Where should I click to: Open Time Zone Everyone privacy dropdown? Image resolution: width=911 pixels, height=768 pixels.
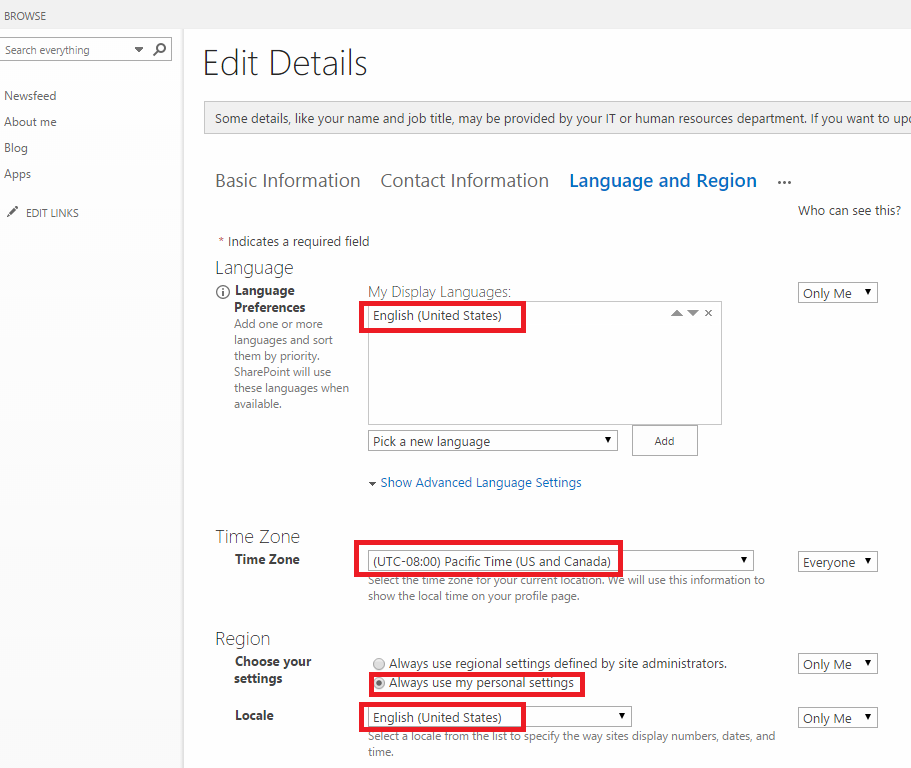(837, 562)
